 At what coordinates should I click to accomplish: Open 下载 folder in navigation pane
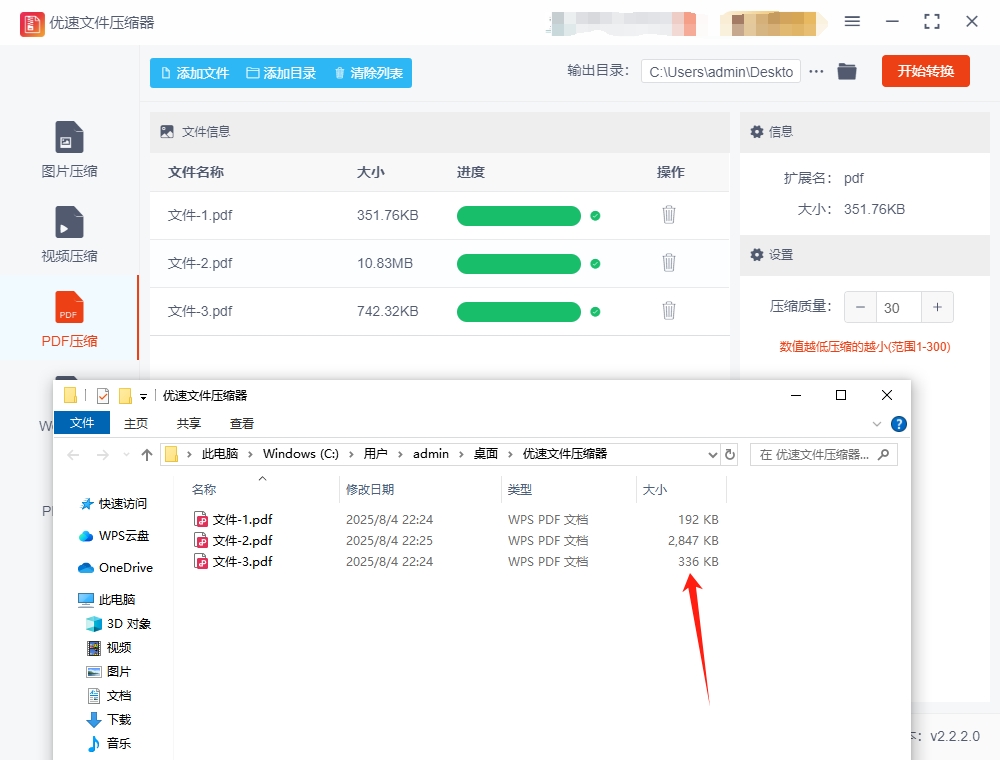(108, 719)
